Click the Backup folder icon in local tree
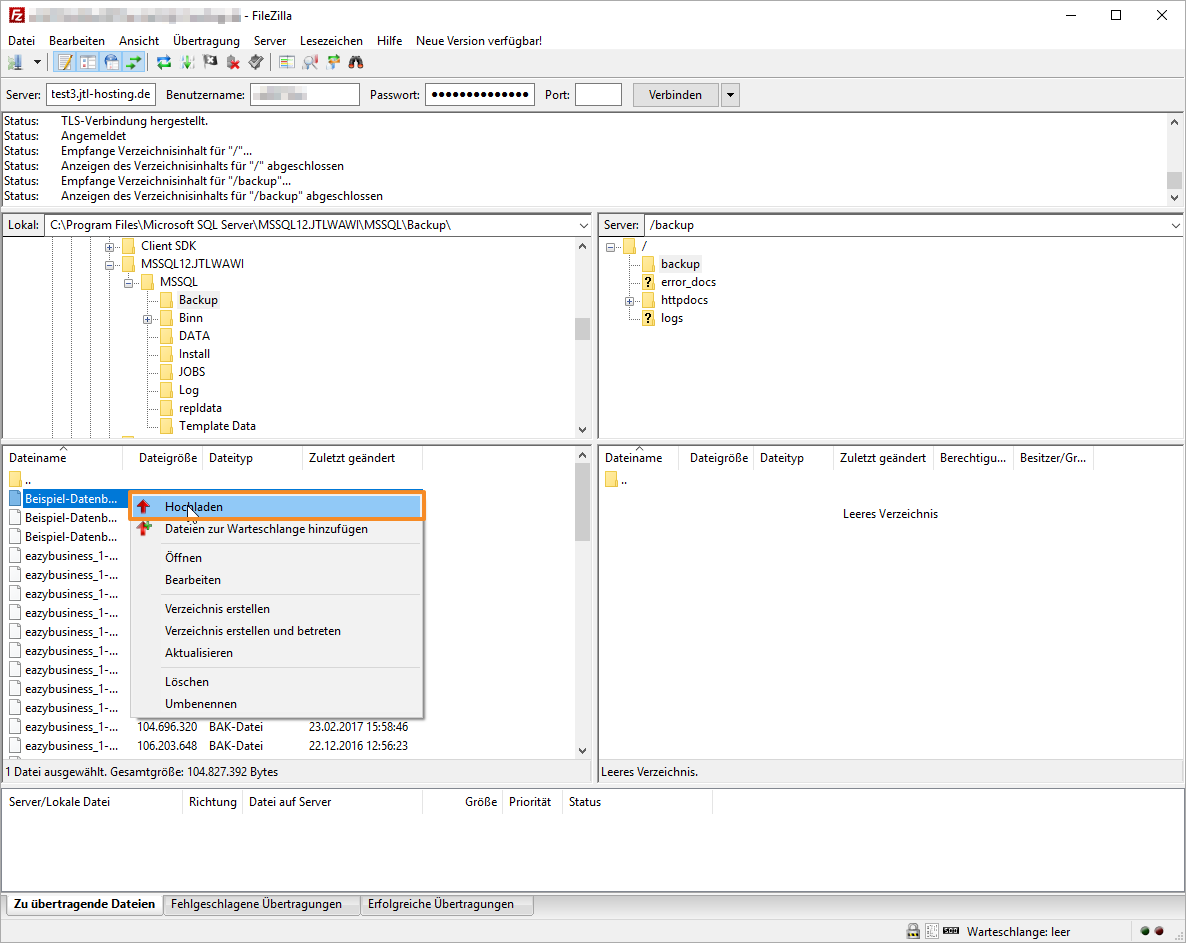Image resolution: width=1186 pixels, height=943 pixels. pos(166,299)
